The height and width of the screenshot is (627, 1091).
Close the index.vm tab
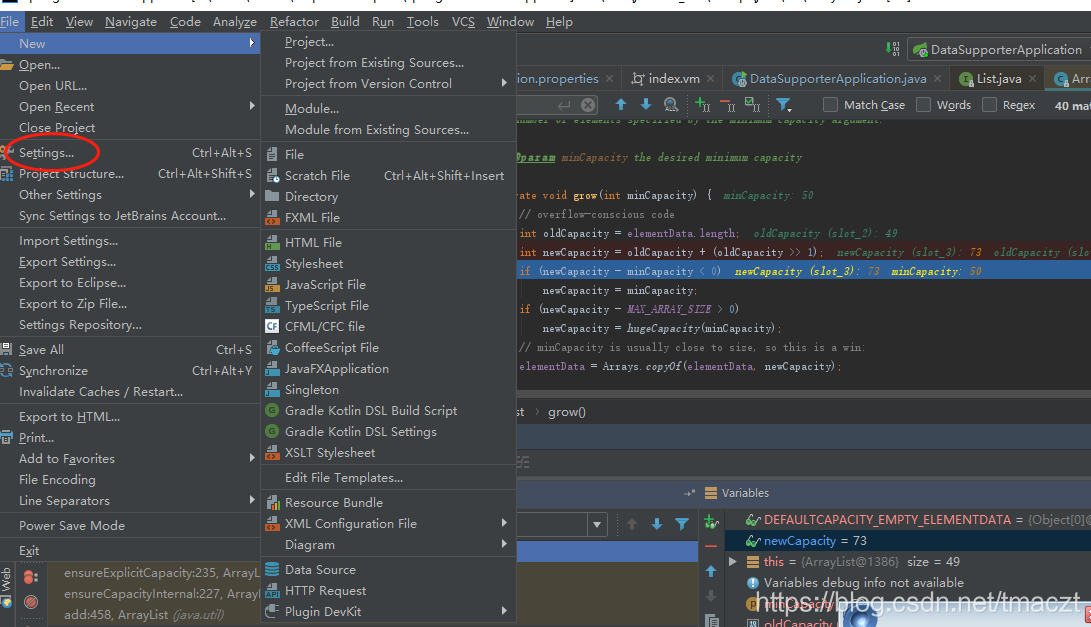point(710,79)
